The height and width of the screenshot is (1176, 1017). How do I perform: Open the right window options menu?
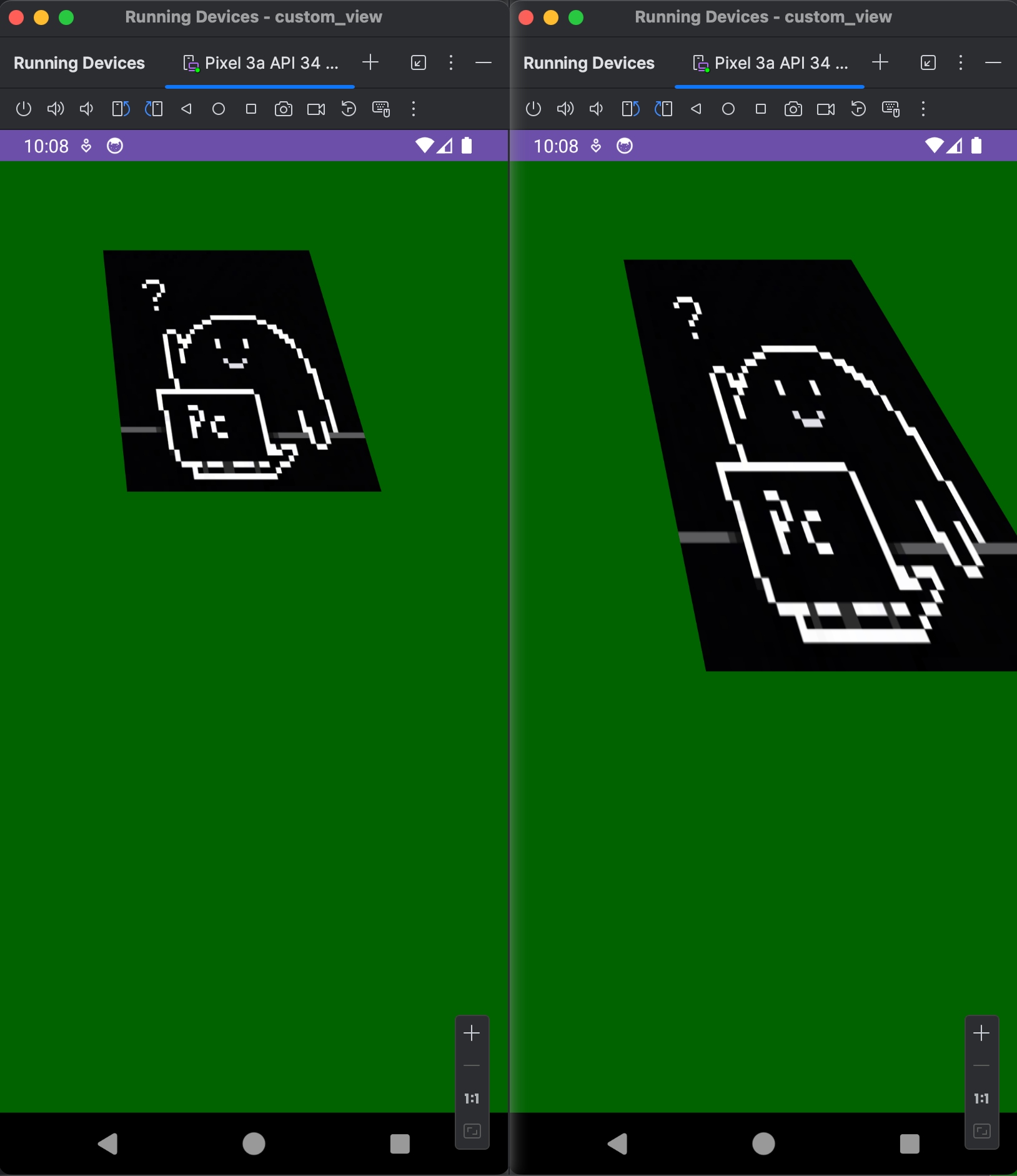(960, 62)
